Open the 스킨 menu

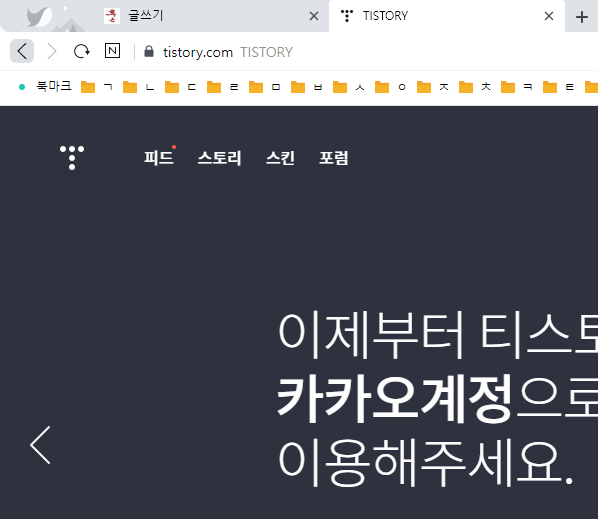280,157
